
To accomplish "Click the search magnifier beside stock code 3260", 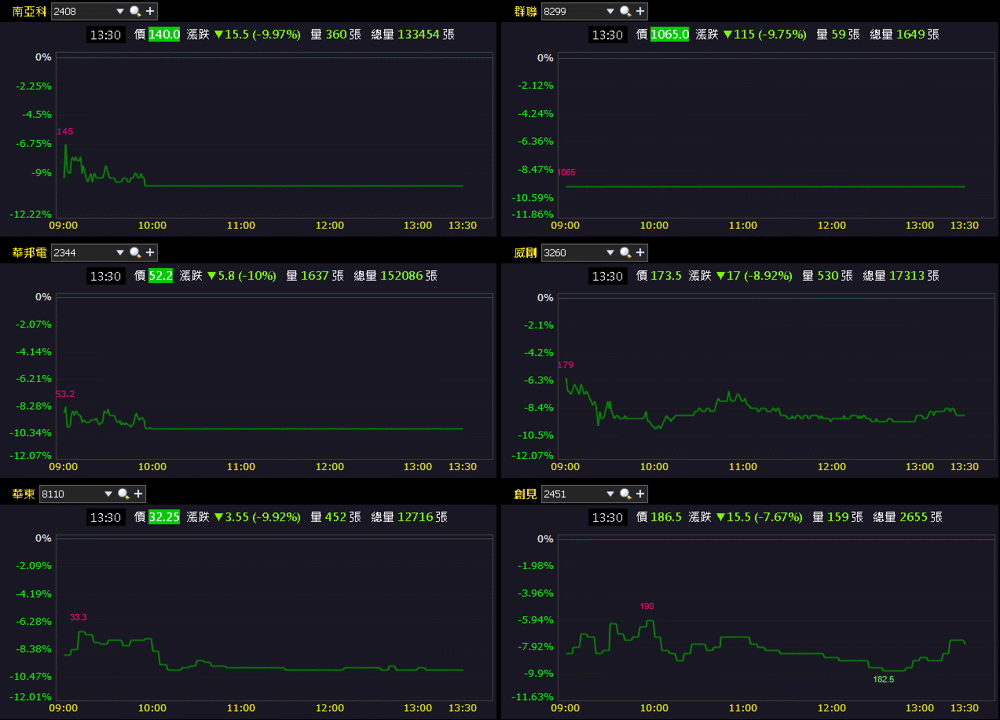I will coord(625,253).
